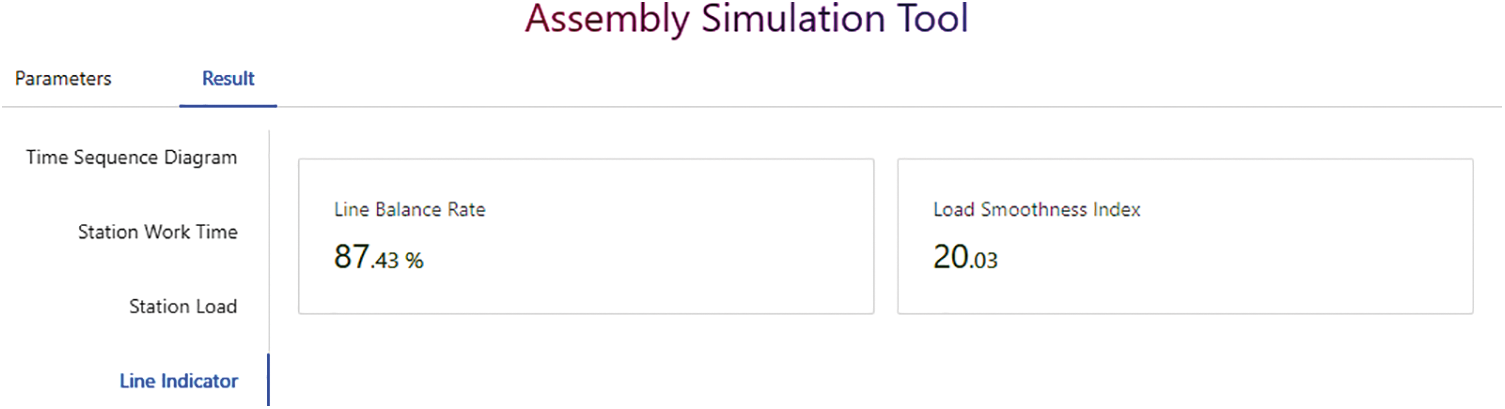
Task: Click the 87.43 % value
Action: (378, 258)
